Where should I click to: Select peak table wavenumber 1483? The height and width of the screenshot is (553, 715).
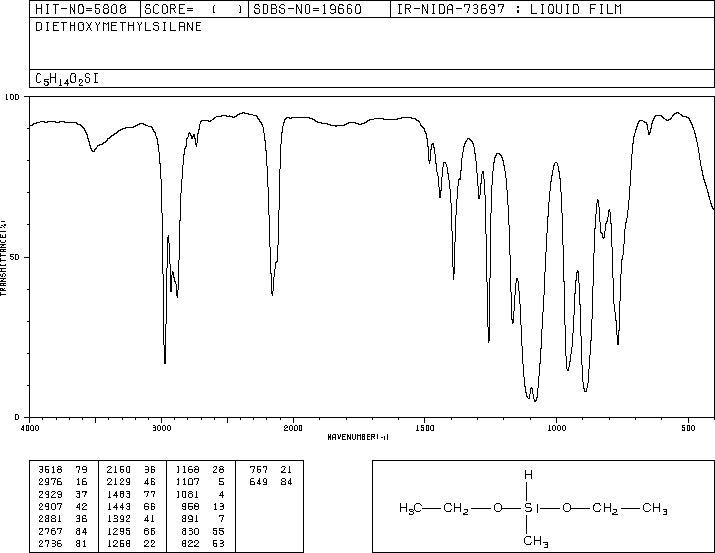pos(119,494)
